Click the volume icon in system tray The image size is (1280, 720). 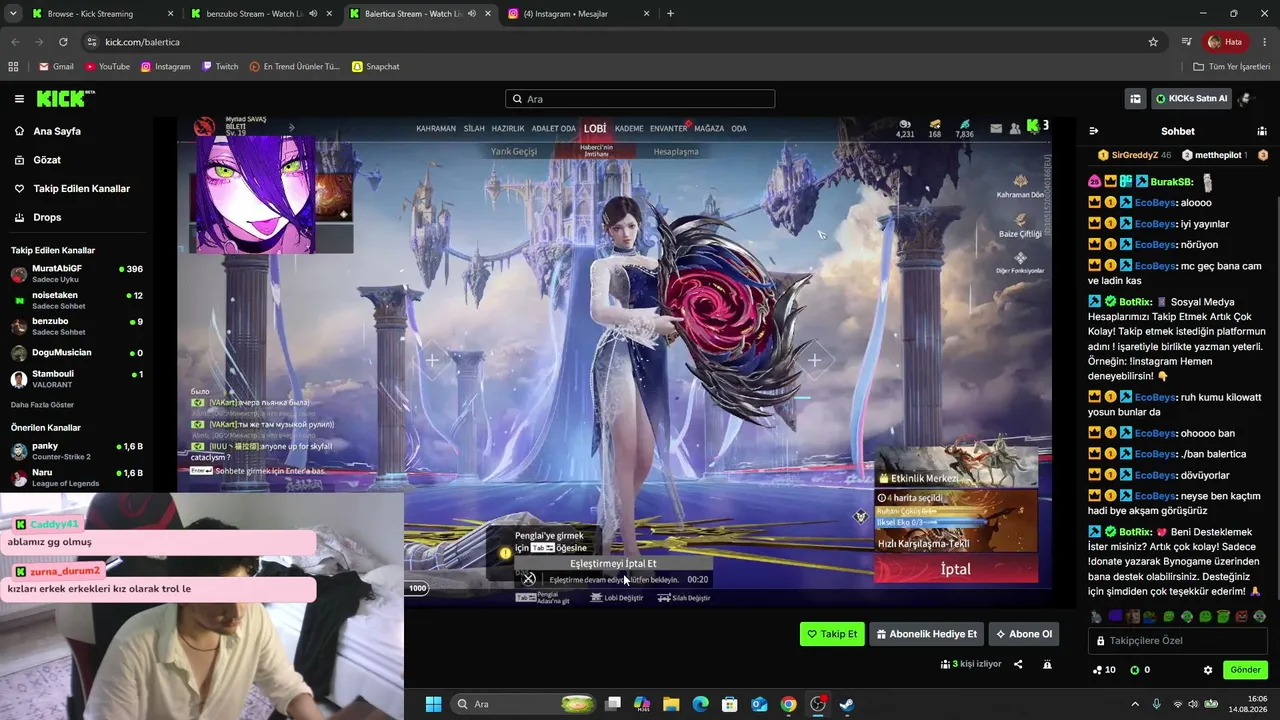pyautogui.click(x=1194, y=704)
